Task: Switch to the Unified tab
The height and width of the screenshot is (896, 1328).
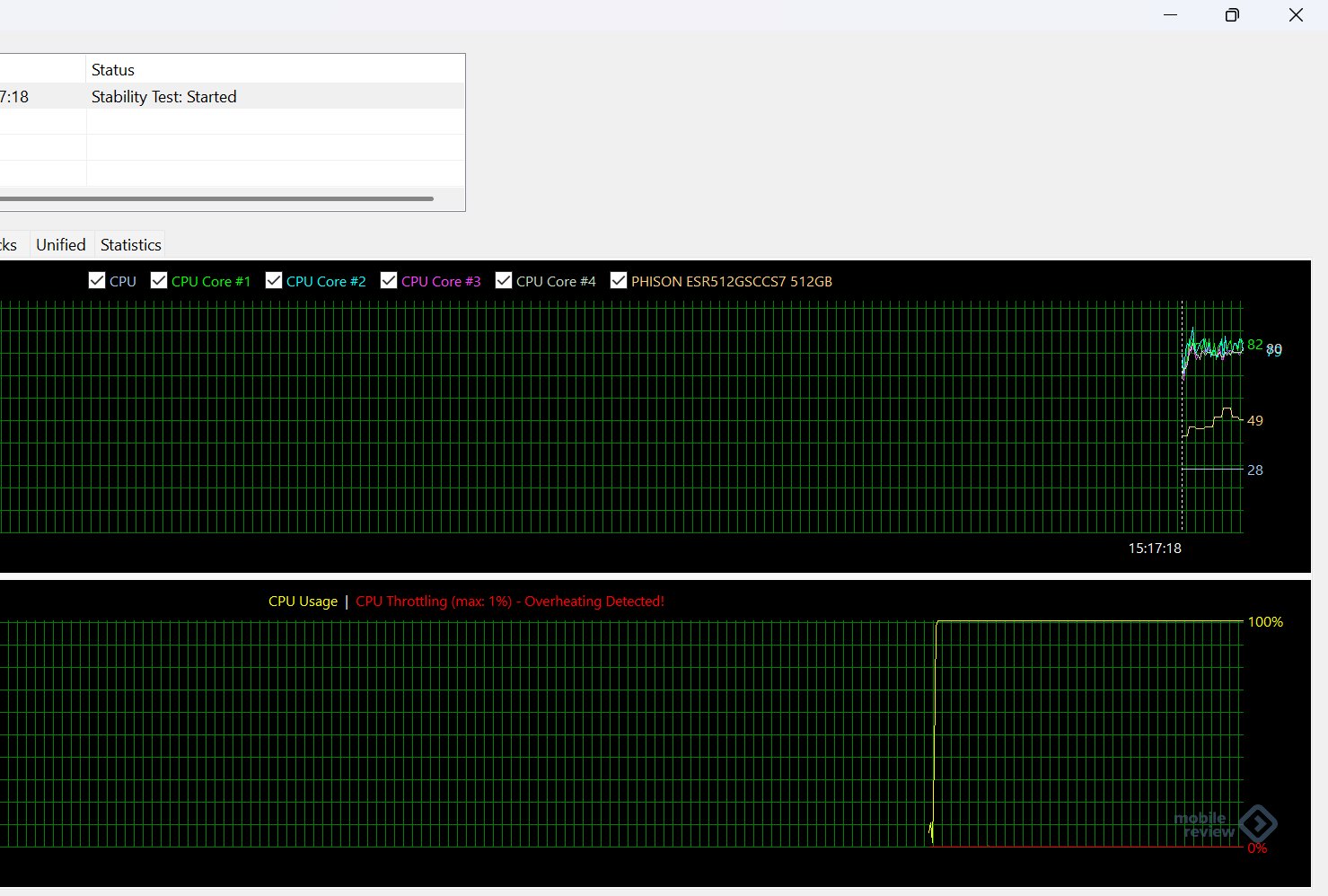Action: (x=61, y=245)
